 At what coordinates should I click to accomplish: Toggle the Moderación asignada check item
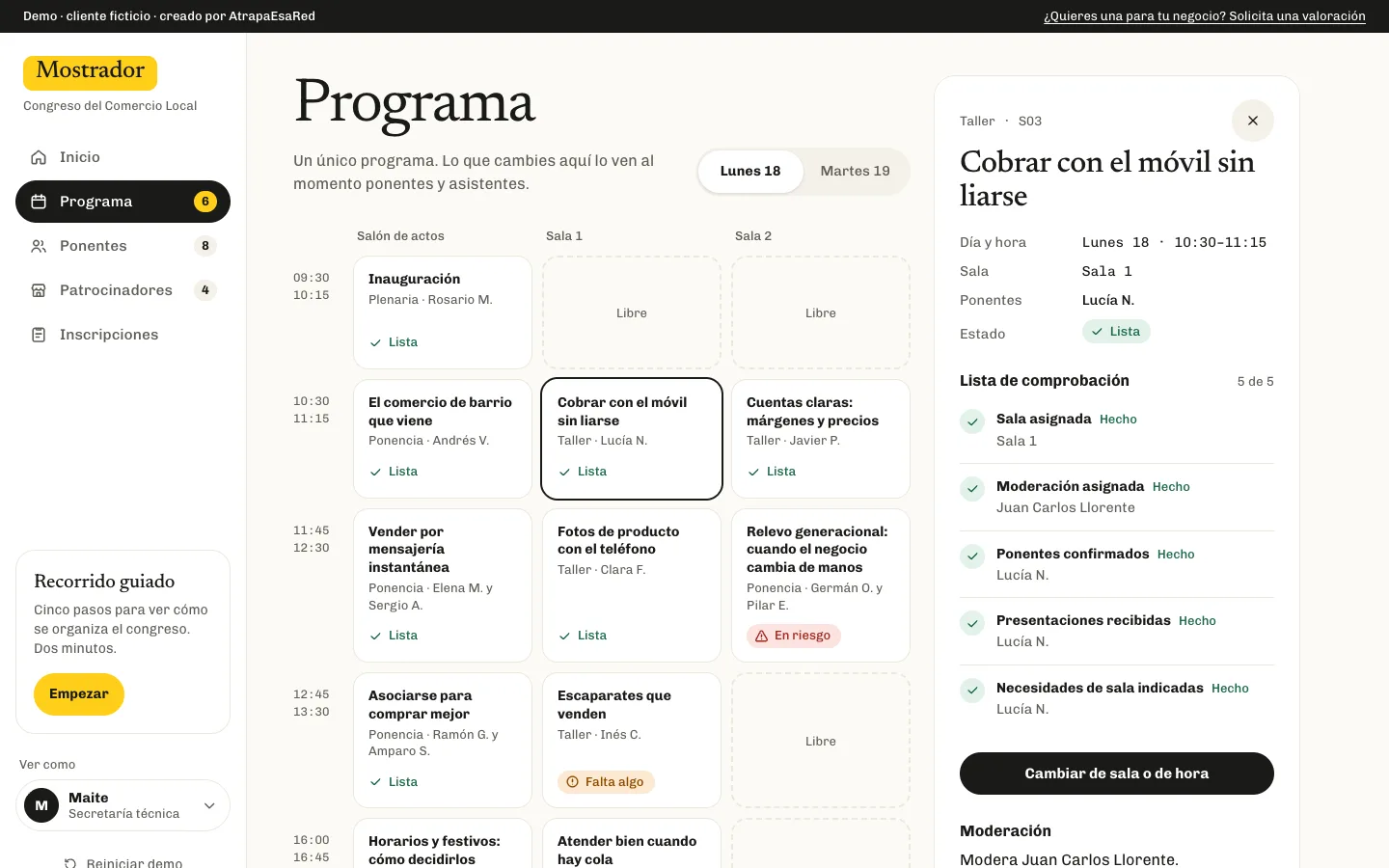[972, 489]
